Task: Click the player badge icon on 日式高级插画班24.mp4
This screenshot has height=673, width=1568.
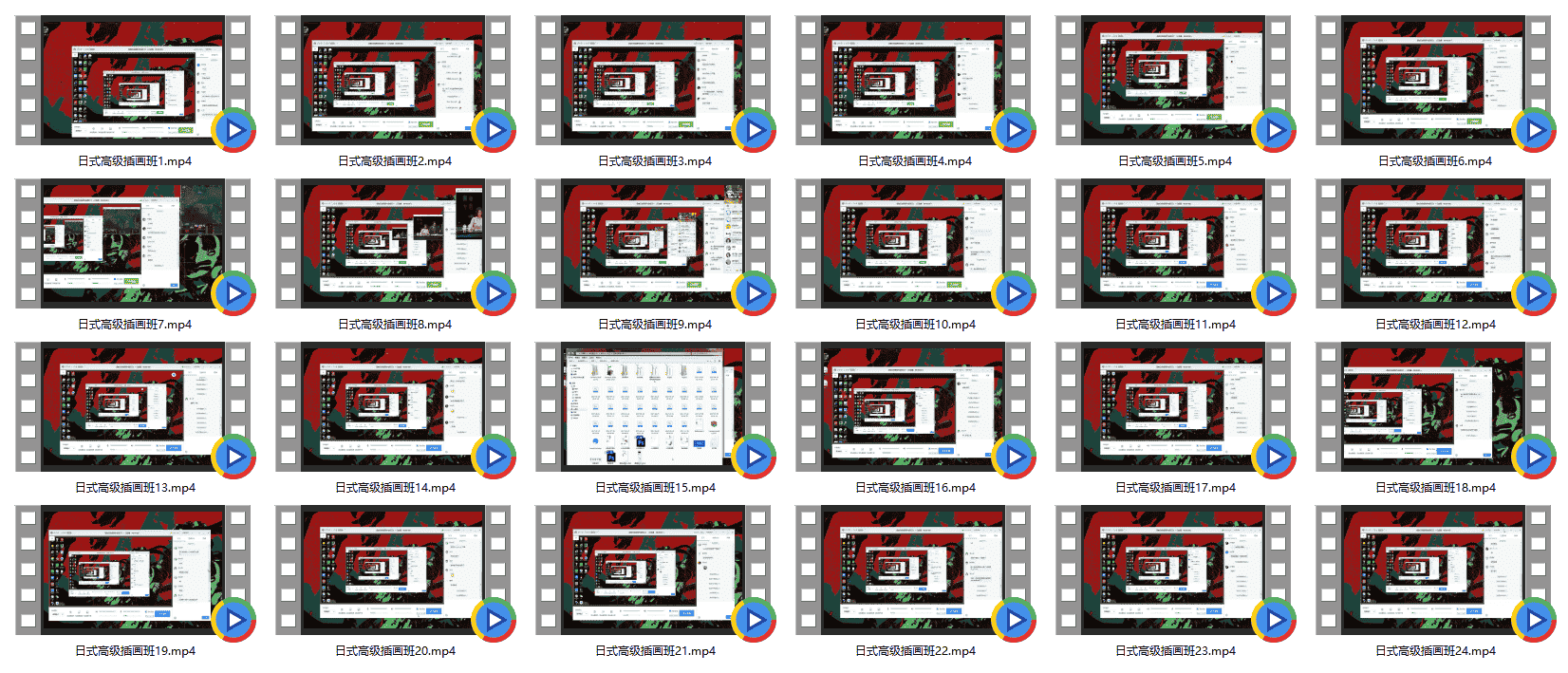Action: click(x=1534, y=620)
